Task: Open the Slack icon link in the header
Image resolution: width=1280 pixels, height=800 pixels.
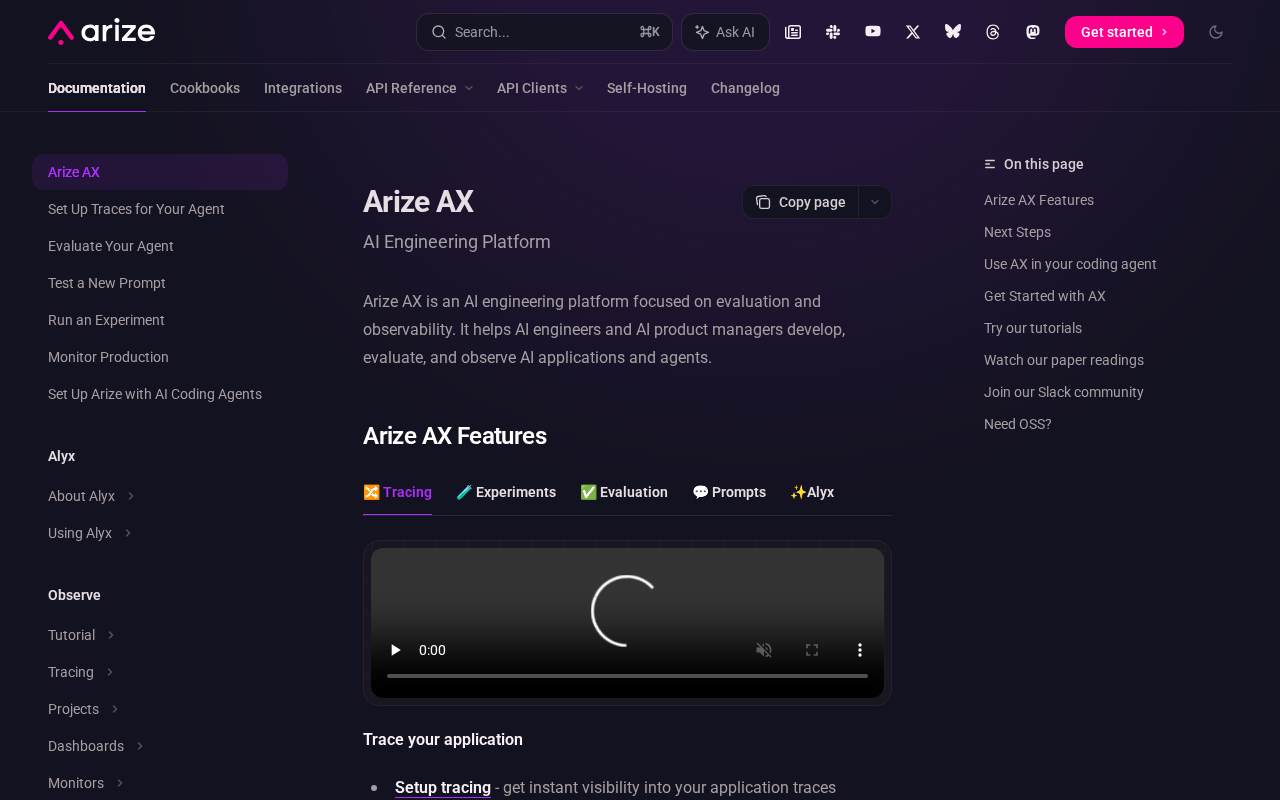Action: [x=833, y=32]
